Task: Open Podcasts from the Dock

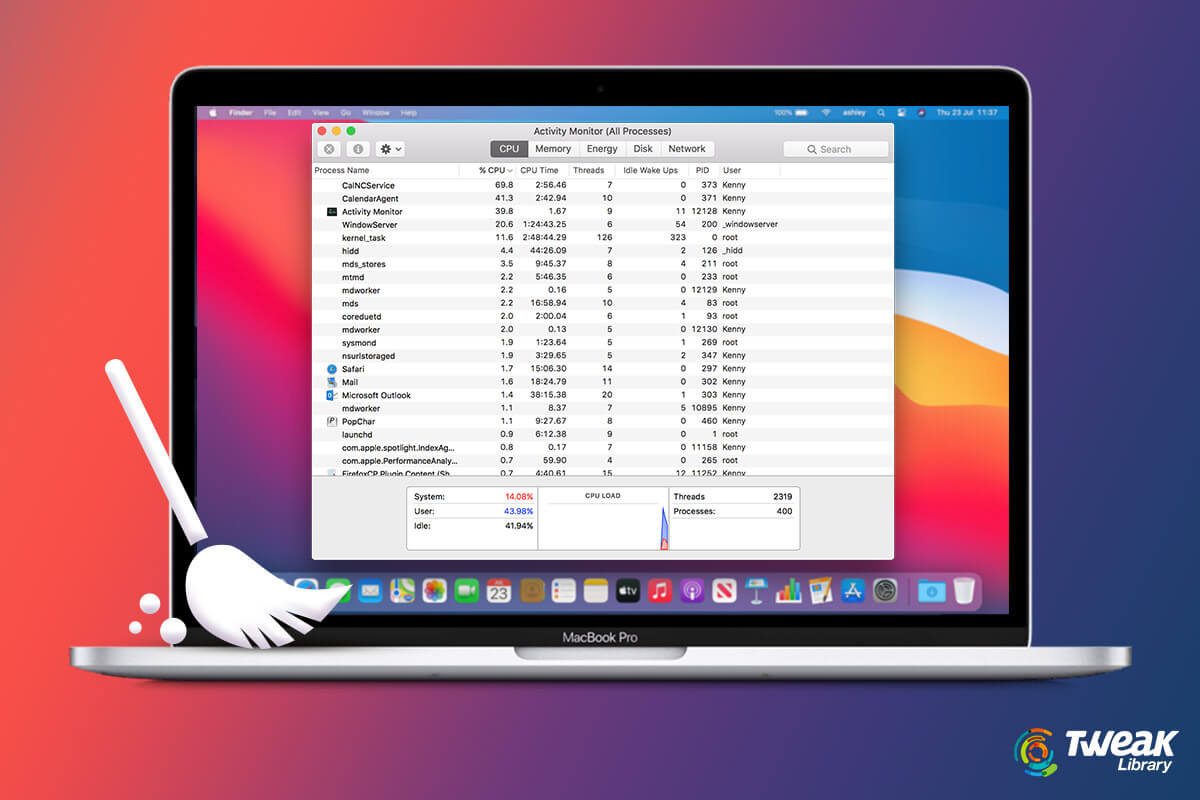Action: pos(690,590)
